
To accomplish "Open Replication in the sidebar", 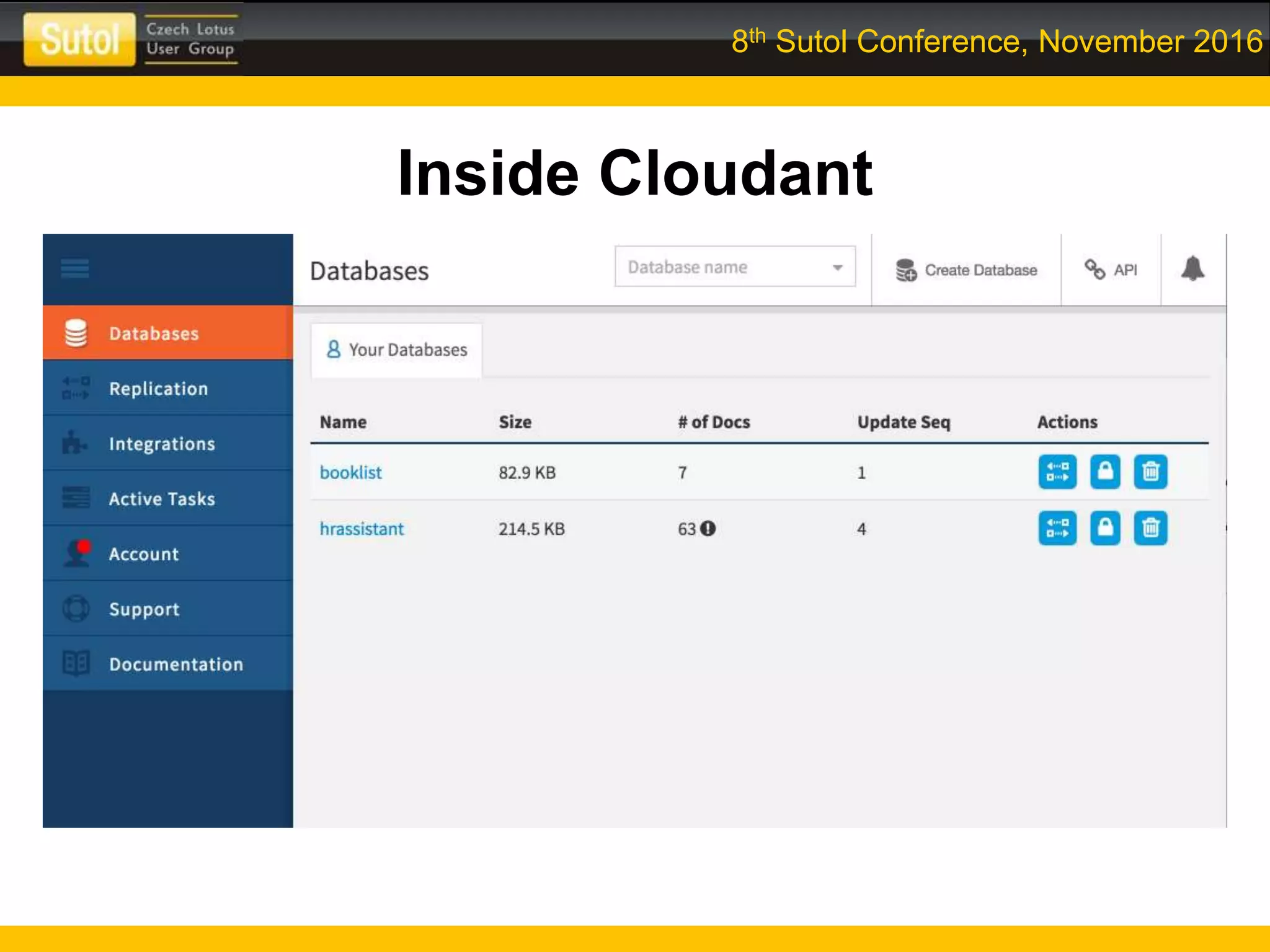I will click(158, 389).
